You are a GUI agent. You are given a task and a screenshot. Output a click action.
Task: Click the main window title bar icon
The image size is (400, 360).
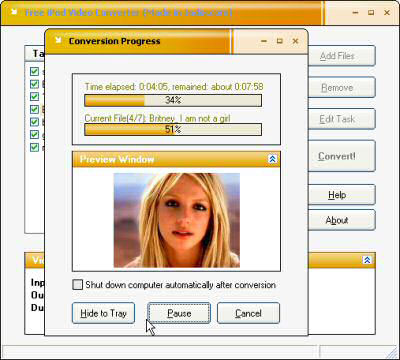click(x=14, y=12)
